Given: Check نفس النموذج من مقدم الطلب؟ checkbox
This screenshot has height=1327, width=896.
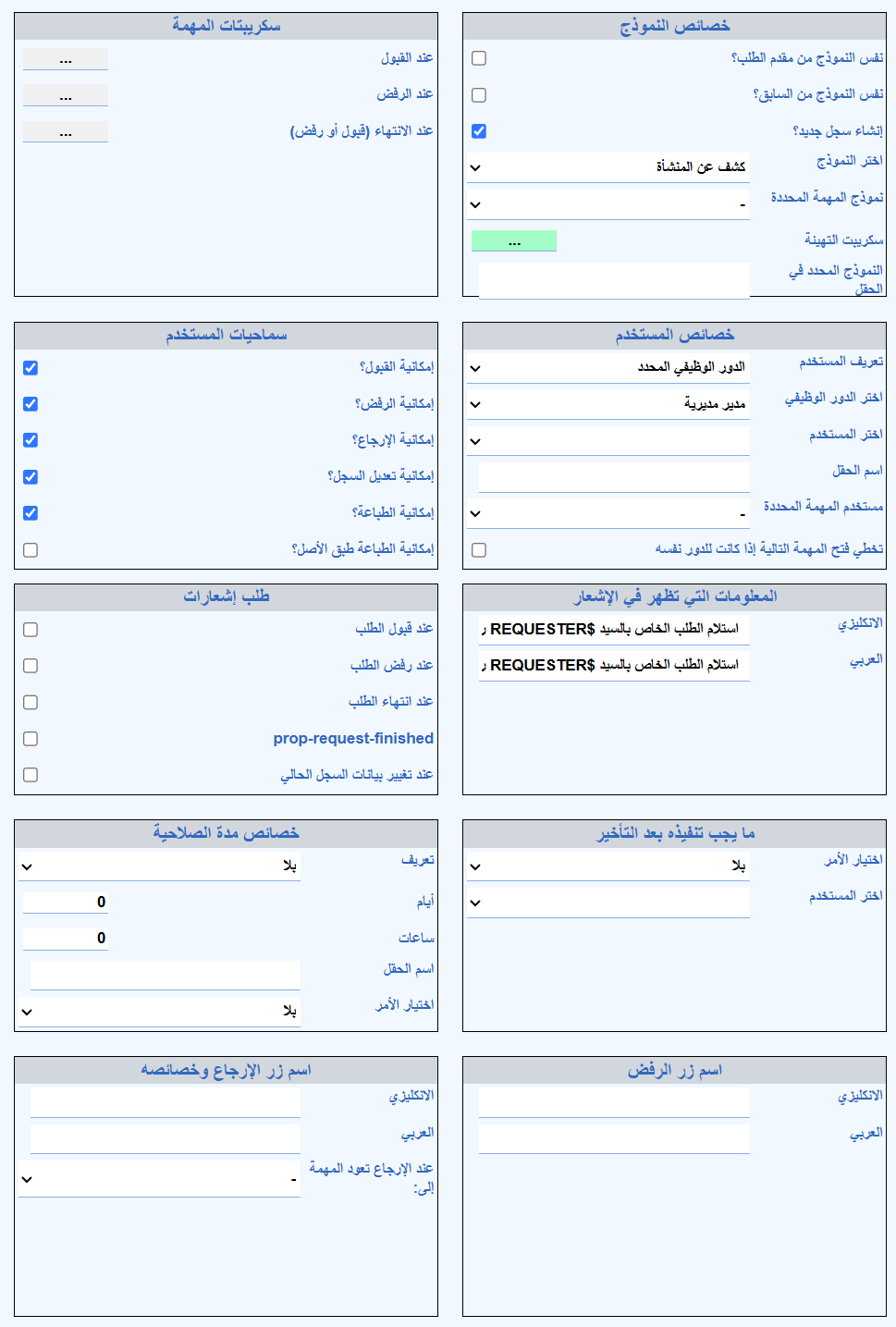Looking at the screenshot, I should [x=479, y=58].
